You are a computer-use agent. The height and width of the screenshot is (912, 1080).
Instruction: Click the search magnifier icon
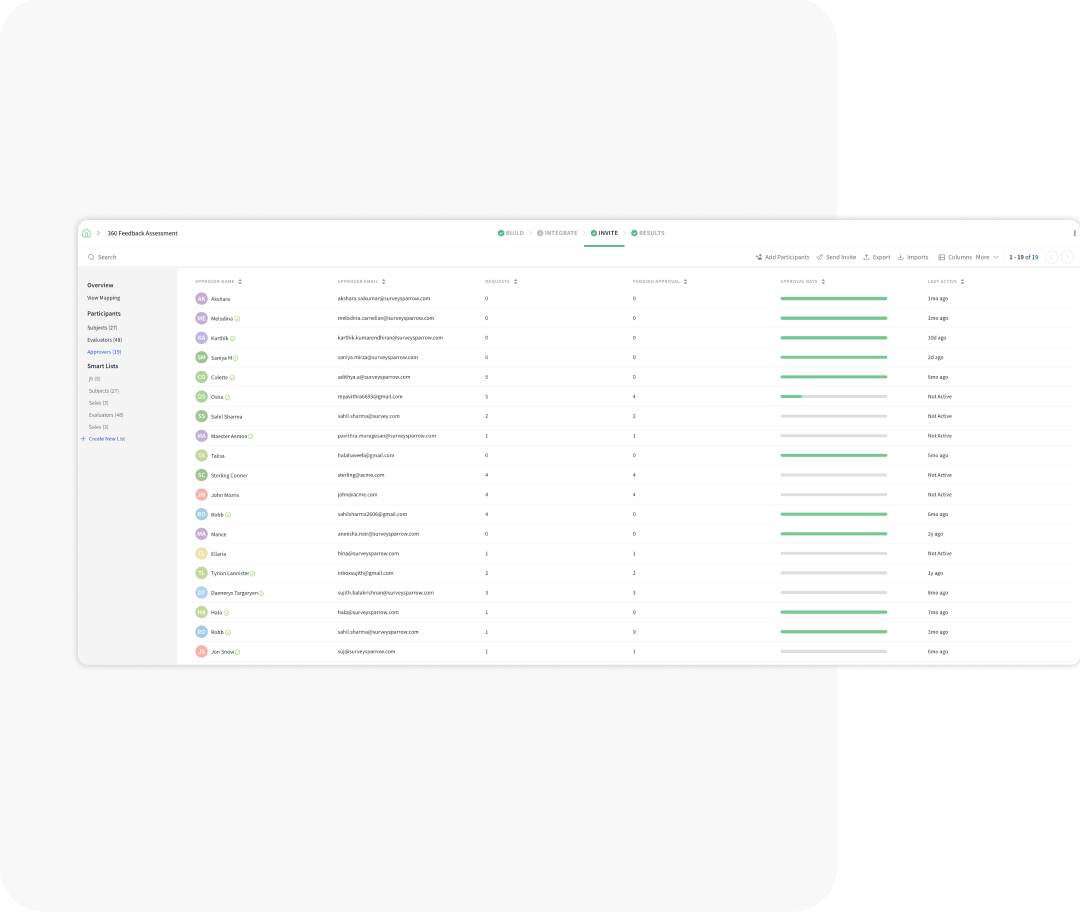pyautogui.click(x=90, y=257)
